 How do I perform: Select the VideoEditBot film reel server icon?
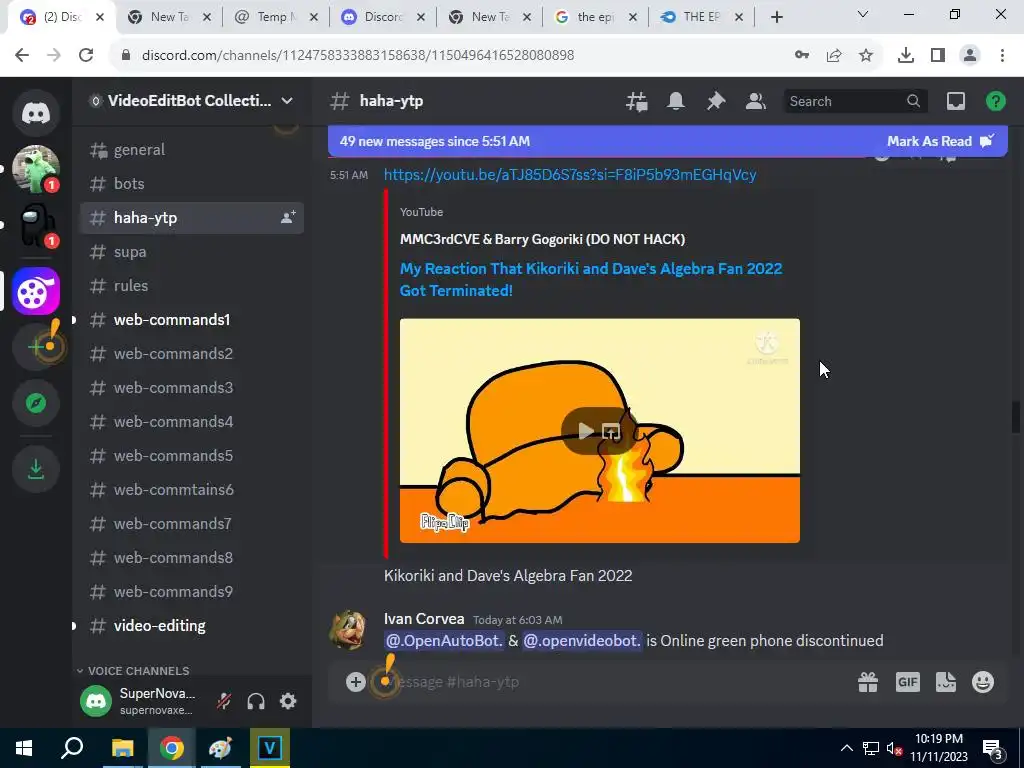[x=36, y=291]
